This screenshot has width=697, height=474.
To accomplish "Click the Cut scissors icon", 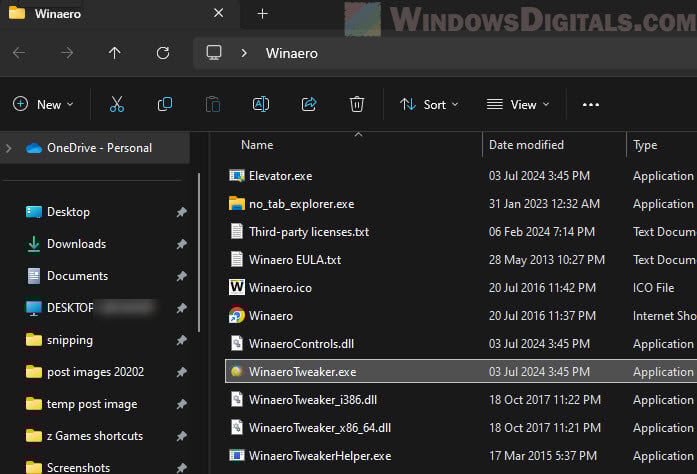I will click(117, 104).
